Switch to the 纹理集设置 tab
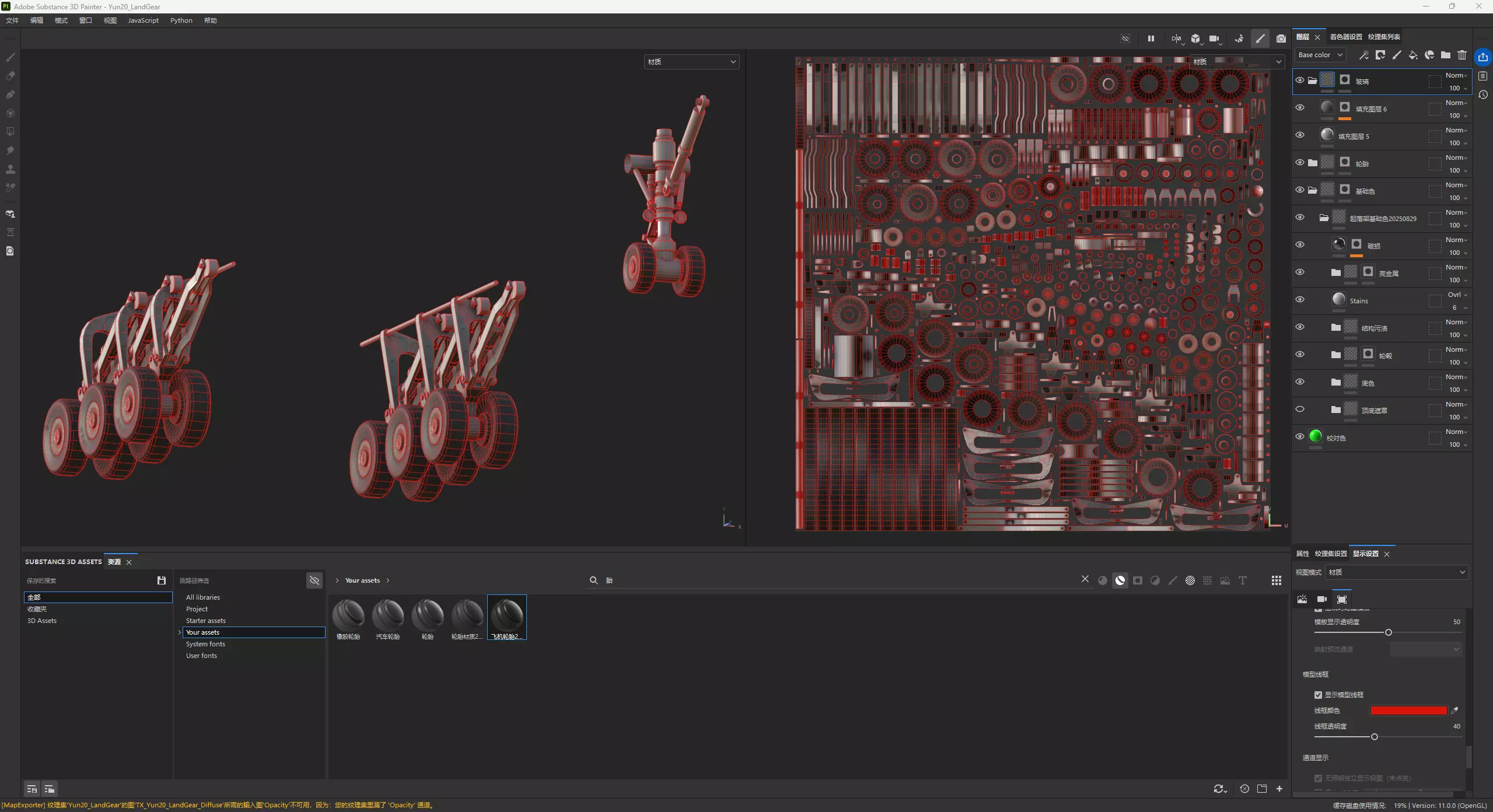 1330,554
